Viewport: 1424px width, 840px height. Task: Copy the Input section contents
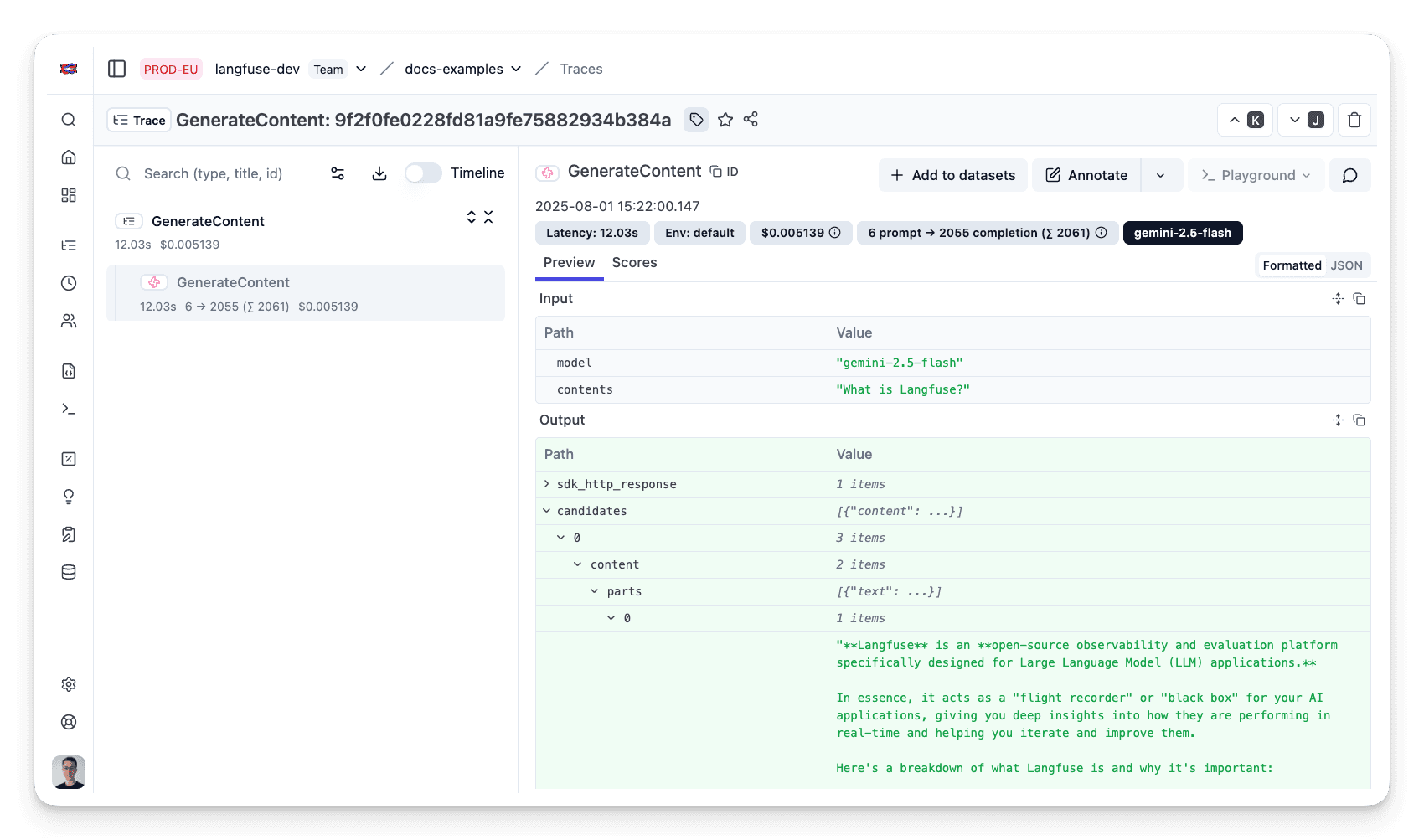coord(1360,299)
